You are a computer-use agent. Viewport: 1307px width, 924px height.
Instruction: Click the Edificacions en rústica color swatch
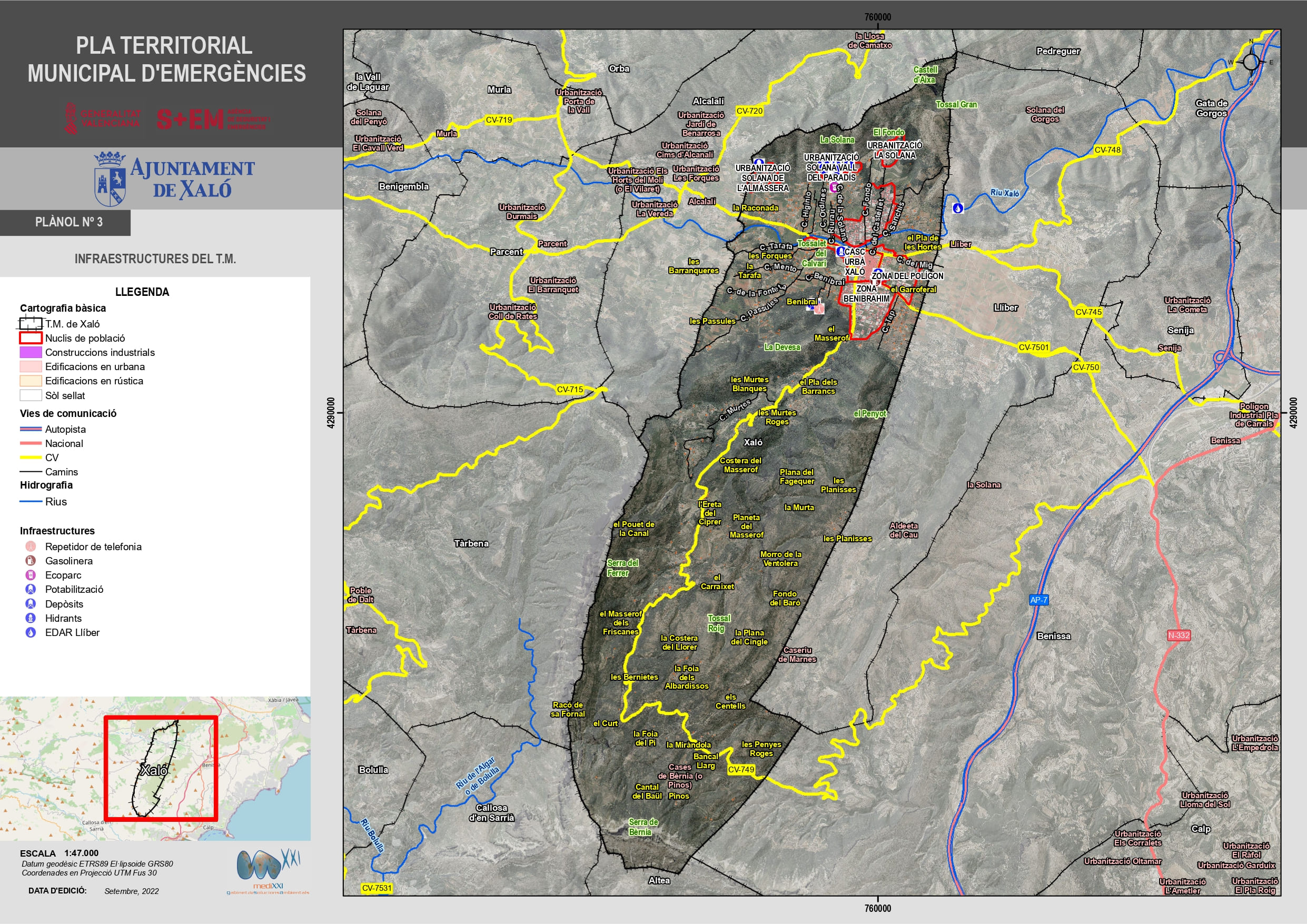tap(31, 381)
